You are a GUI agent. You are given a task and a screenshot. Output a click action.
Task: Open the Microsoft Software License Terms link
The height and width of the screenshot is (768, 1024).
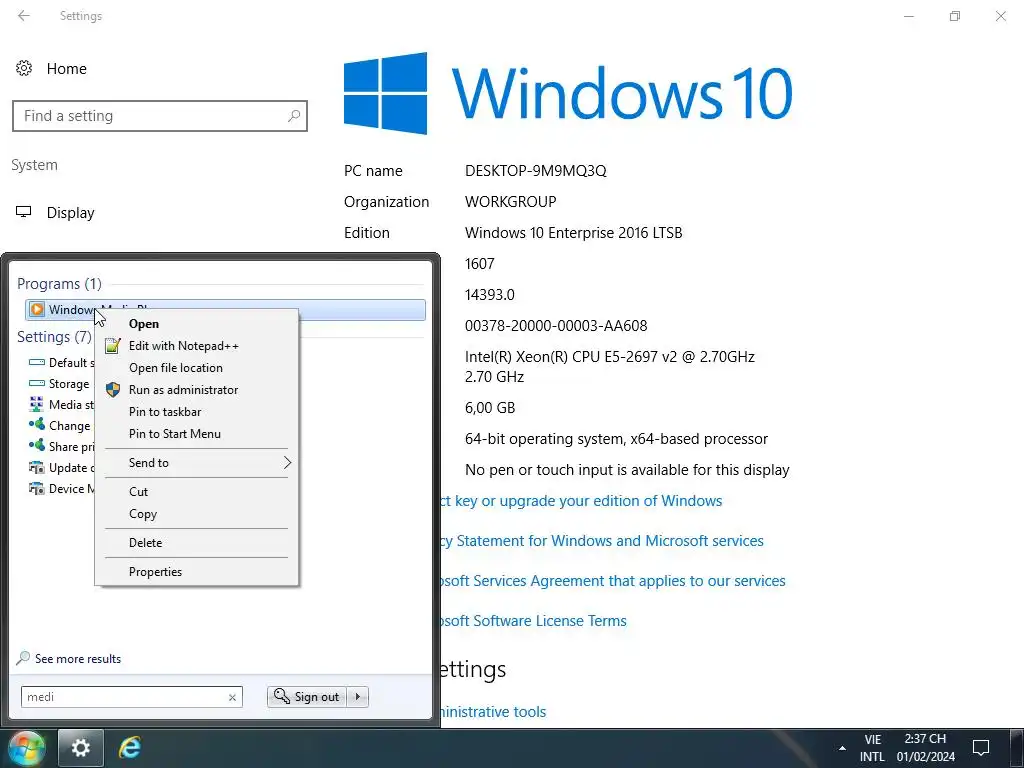tap(534, 621)
